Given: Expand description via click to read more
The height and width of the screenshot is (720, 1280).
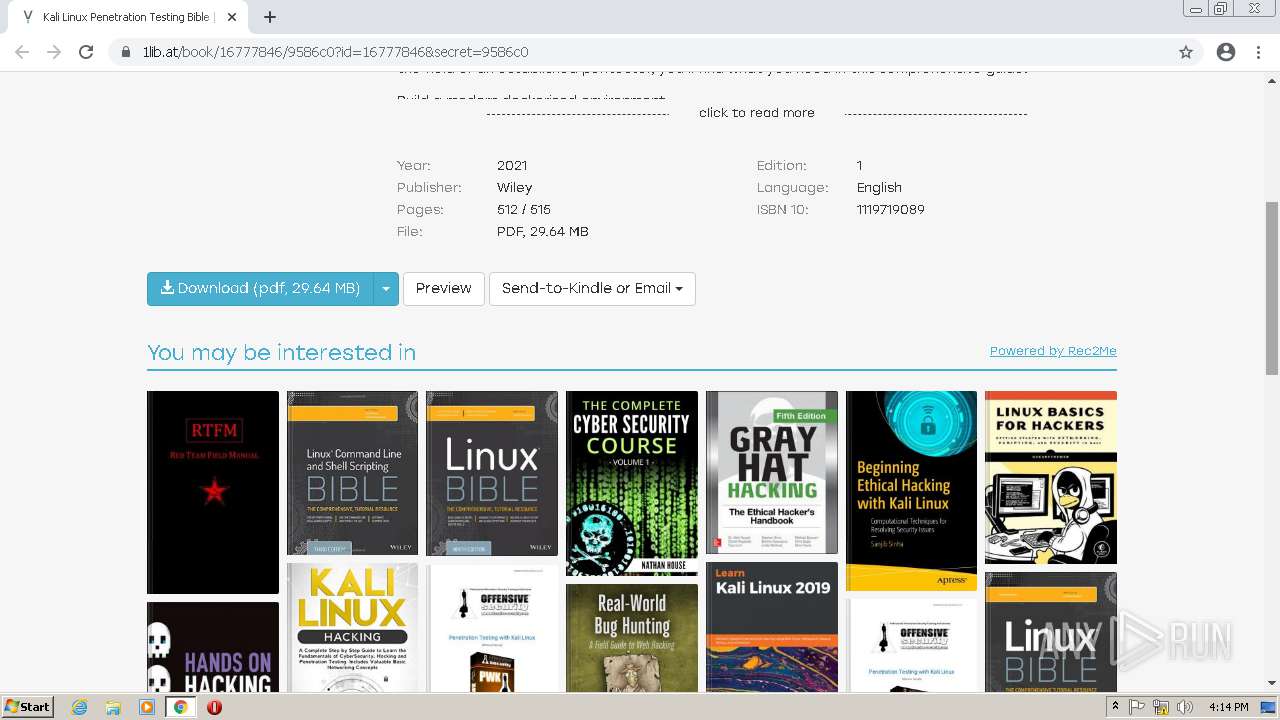Looking at the screenshot, I should click(757, 113).
